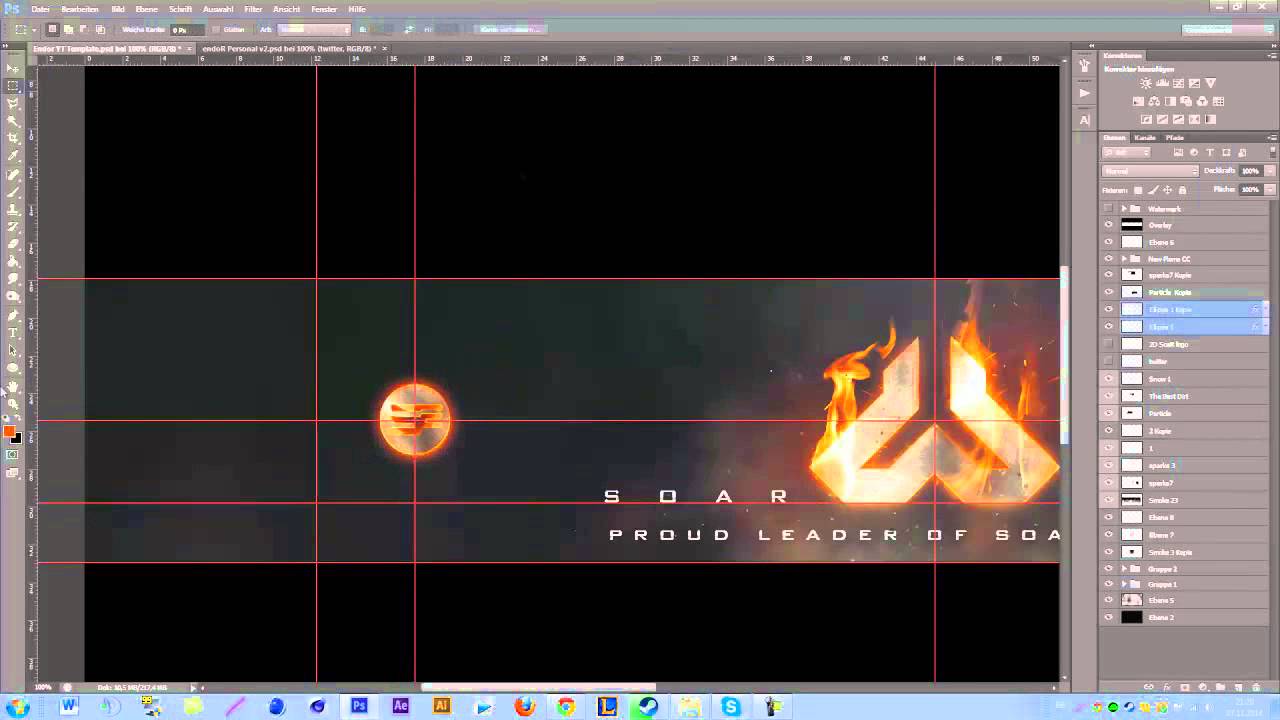Switch to the Kanäle tab

pos(1145,137)
